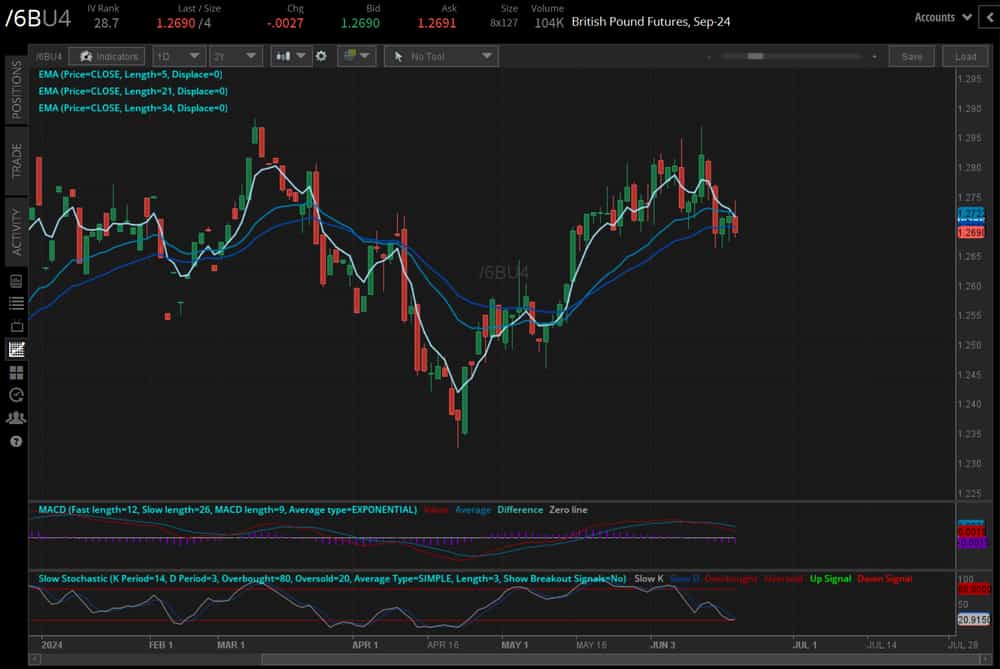Toggle the MACD Difference plot
This screenshot has width=1000, height=669.
(520, 510)
